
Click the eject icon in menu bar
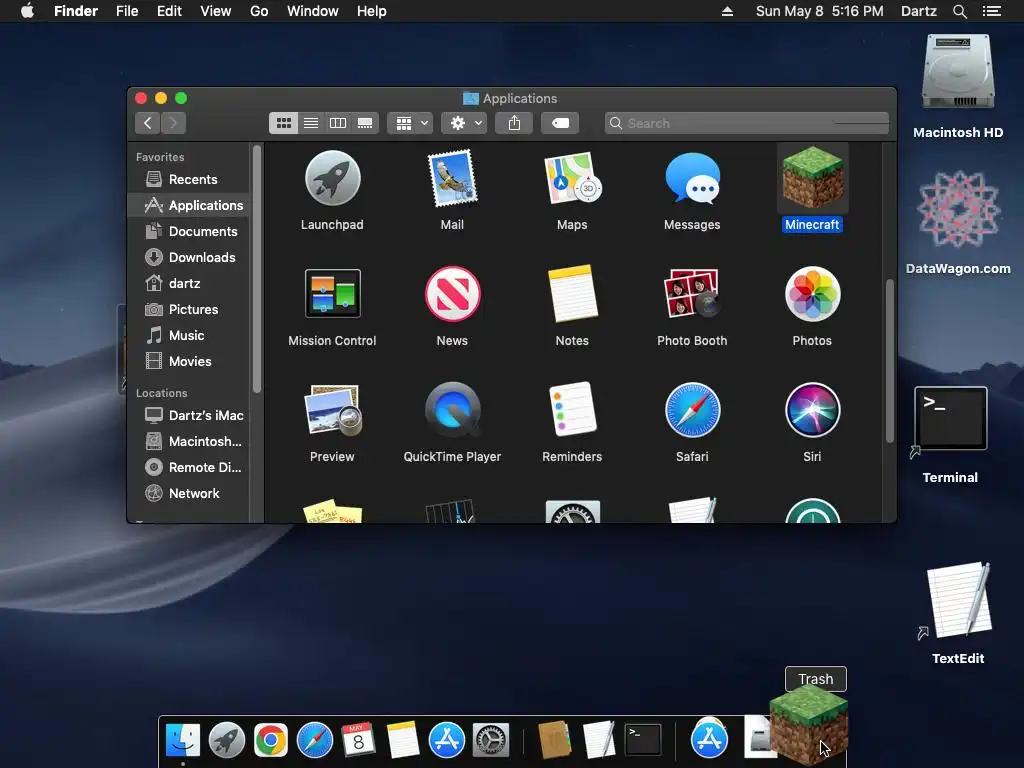point(727,11)
